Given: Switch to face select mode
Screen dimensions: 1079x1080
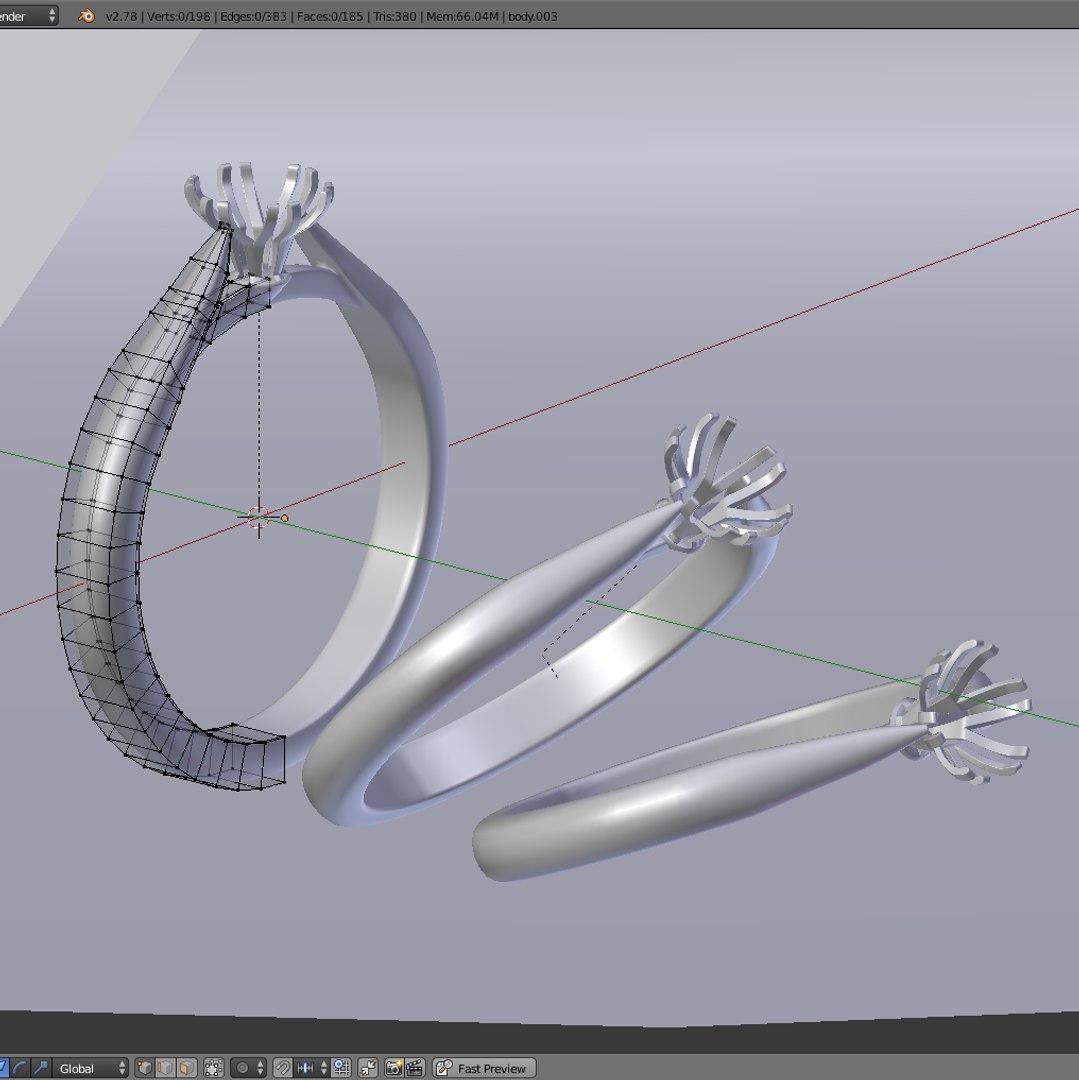Looking at the screenshot, I should point(187,1068).
